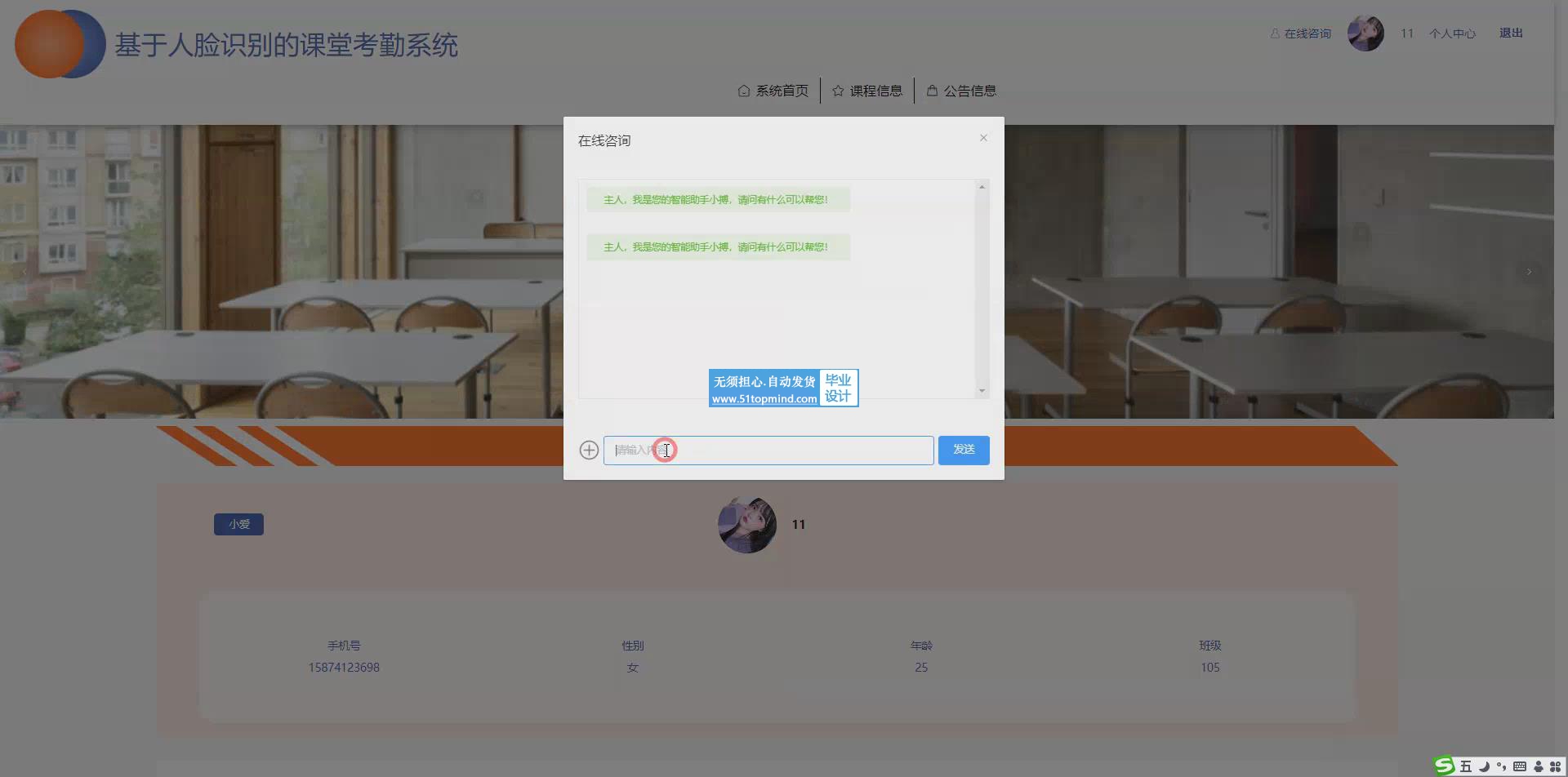Click IME punctuation toggle icon
Screen dimensions: 1568x777
coord(1501,766)
